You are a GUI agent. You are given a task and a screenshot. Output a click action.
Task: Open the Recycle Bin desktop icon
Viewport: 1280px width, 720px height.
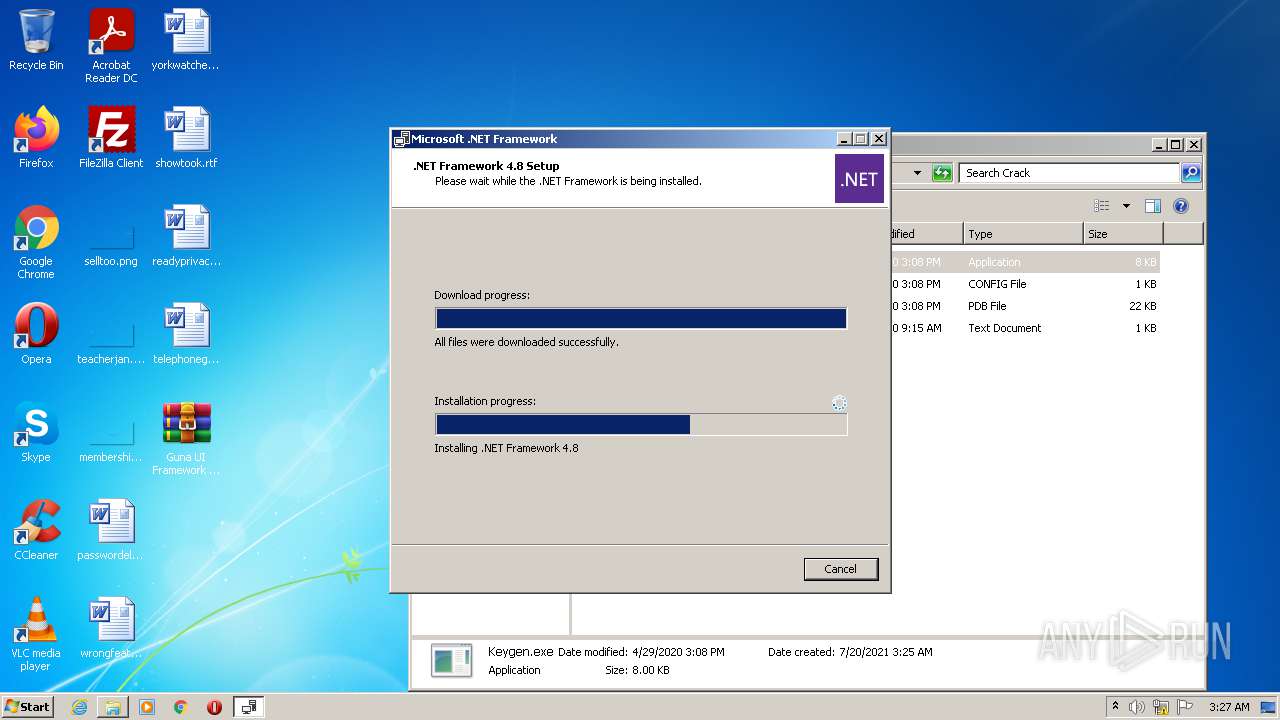point(36,41)
